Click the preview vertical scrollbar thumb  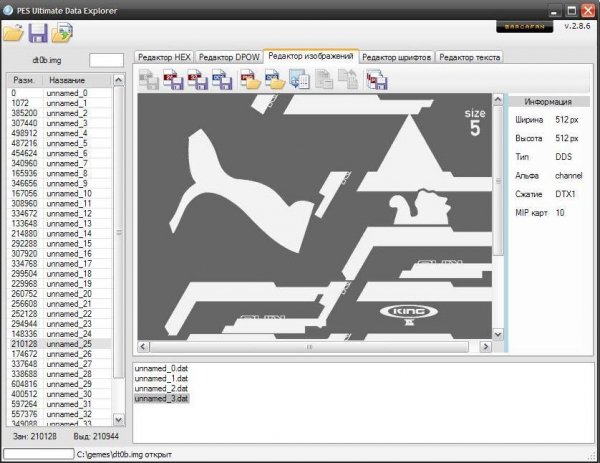click(x=498, y=181)
